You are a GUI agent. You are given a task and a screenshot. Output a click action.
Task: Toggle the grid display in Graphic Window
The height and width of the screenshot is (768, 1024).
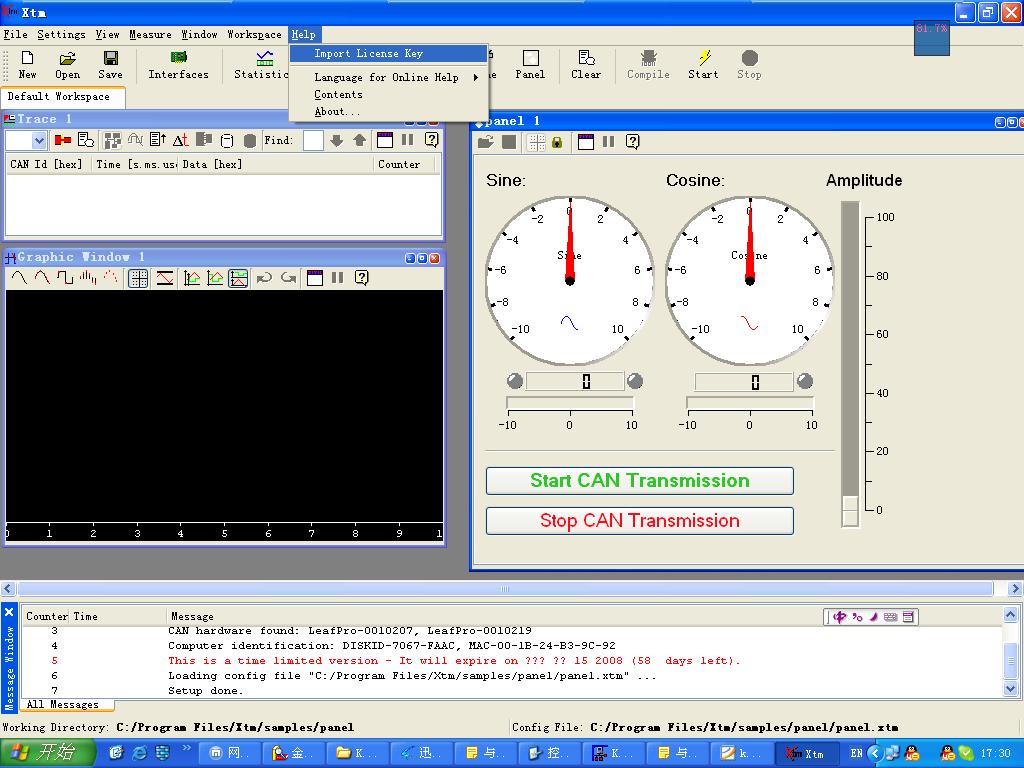138,278
